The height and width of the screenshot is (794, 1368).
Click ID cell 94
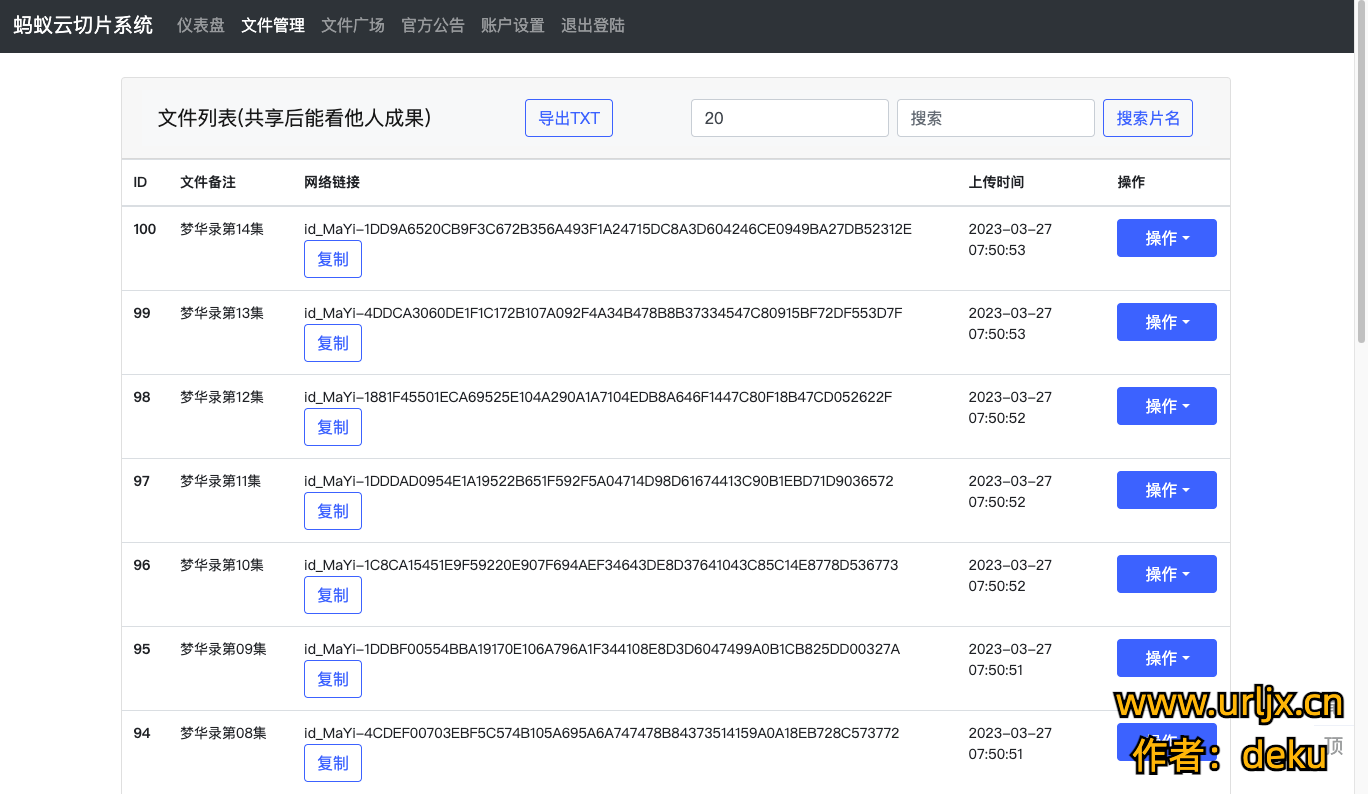click(x=142, y=733)
